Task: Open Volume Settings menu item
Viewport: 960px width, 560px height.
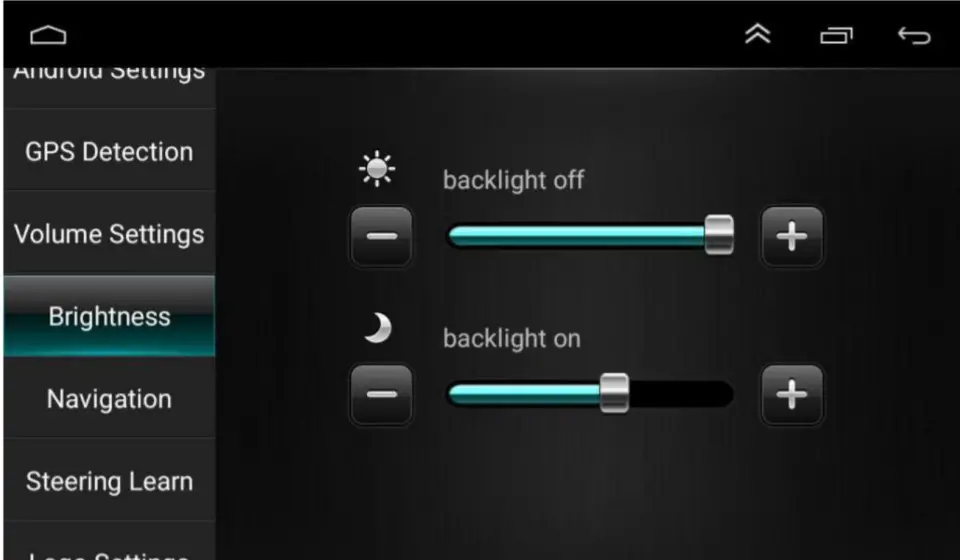Action: click(x=110, y=233)
